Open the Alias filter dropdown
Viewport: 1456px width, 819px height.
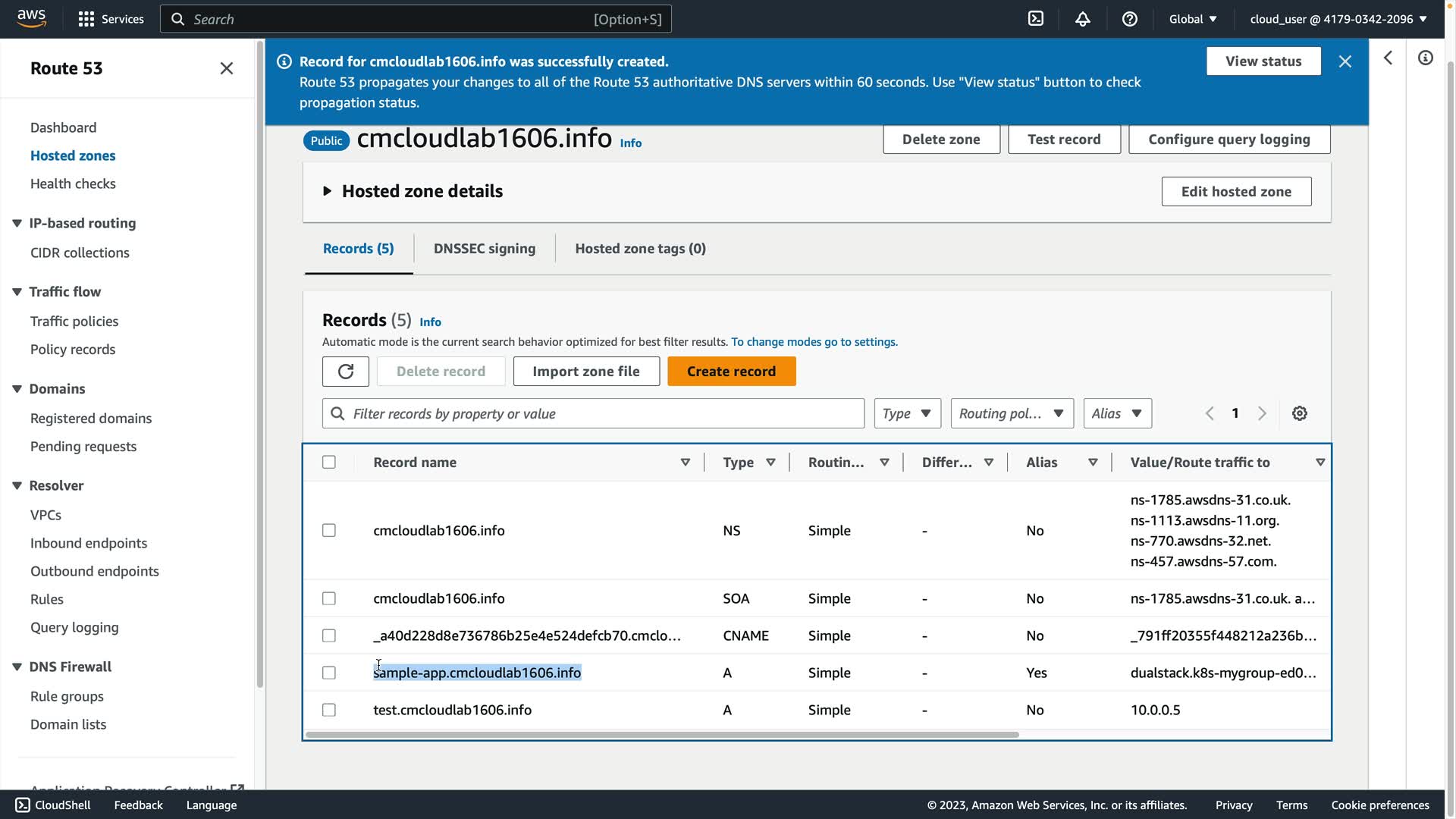click(1117, 413)
